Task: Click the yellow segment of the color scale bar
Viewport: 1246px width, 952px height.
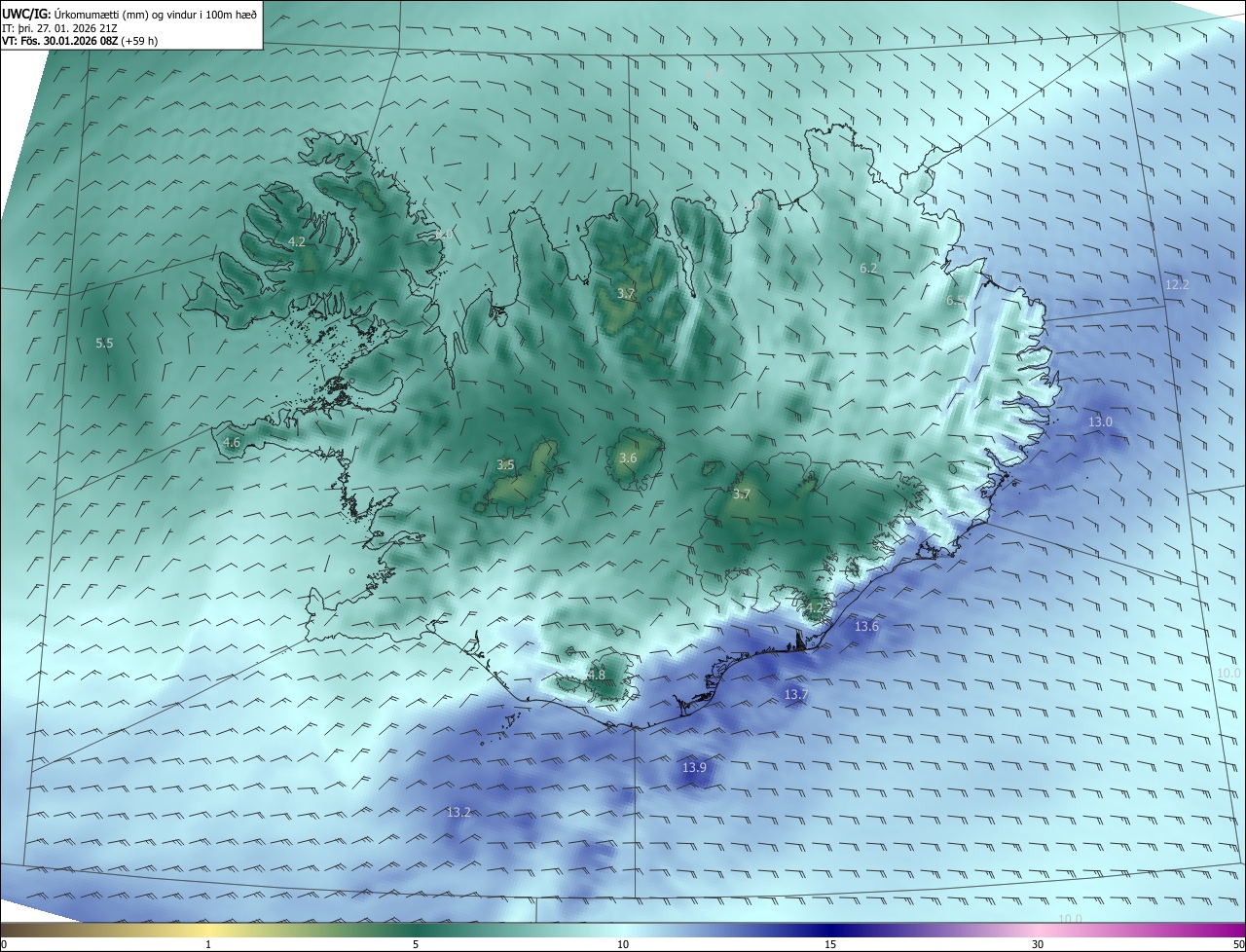Action: [208, 930]
